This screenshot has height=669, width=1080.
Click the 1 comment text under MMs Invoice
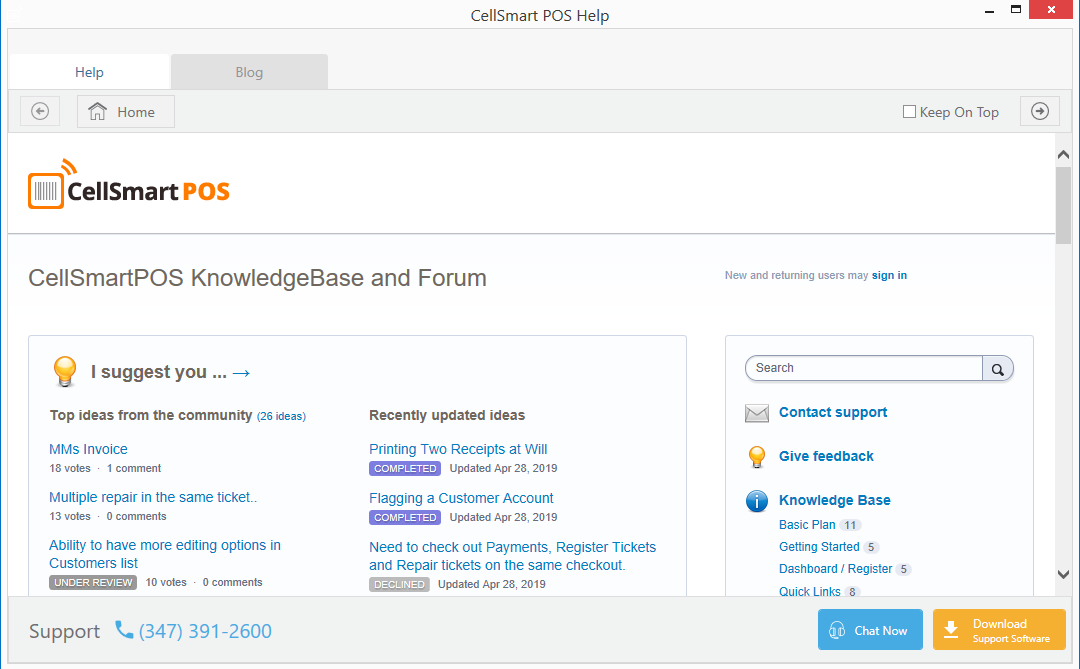(x=134, y=469)
